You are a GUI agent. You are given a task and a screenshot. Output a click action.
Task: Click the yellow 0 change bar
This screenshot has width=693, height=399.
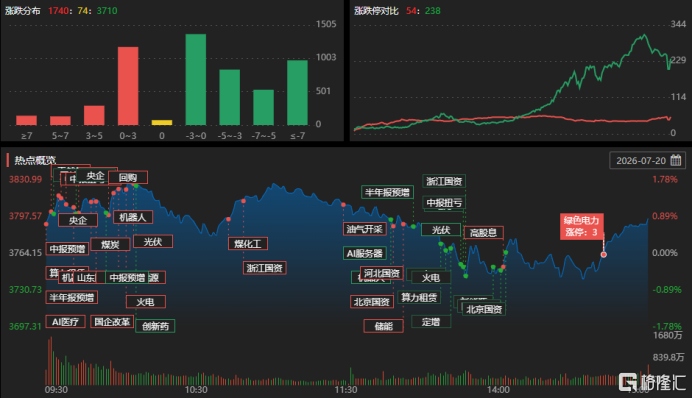[x=162, y=122]
